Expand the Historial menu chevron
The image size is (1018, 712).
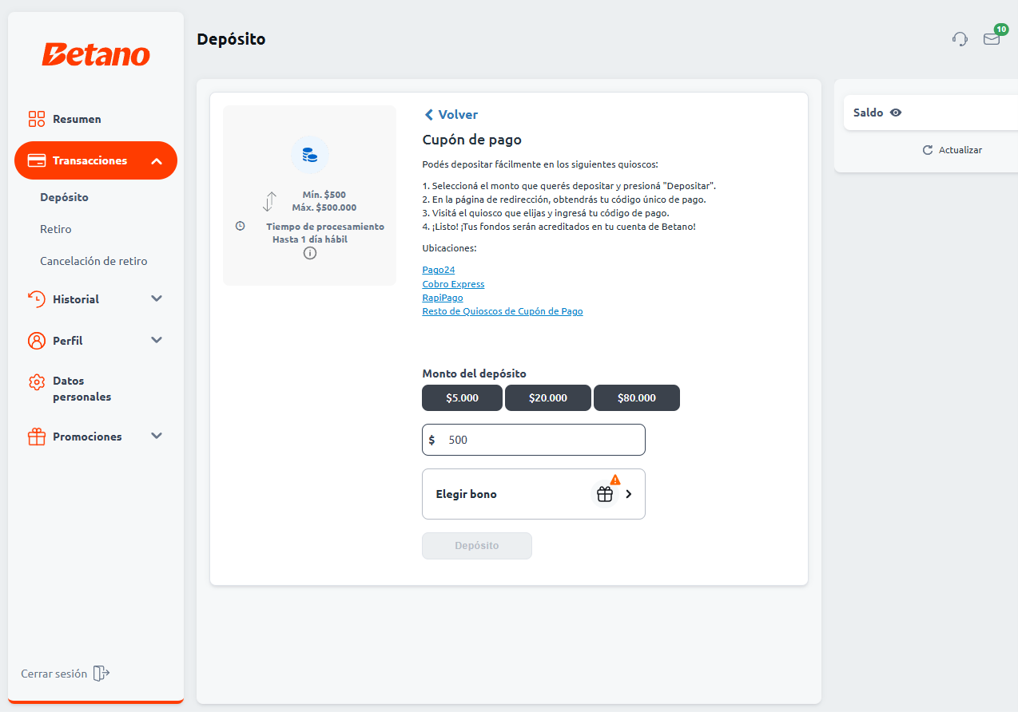[156, 299]
